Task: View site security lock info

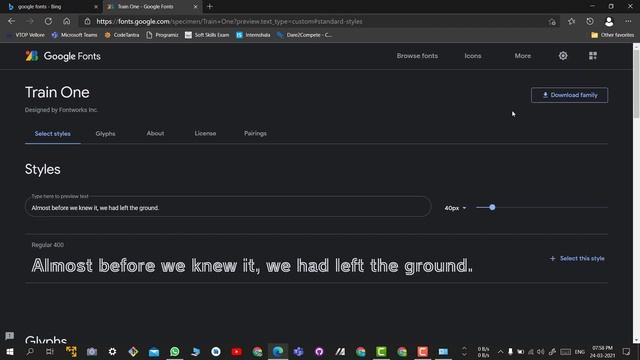Action: (x=87, y=21)
